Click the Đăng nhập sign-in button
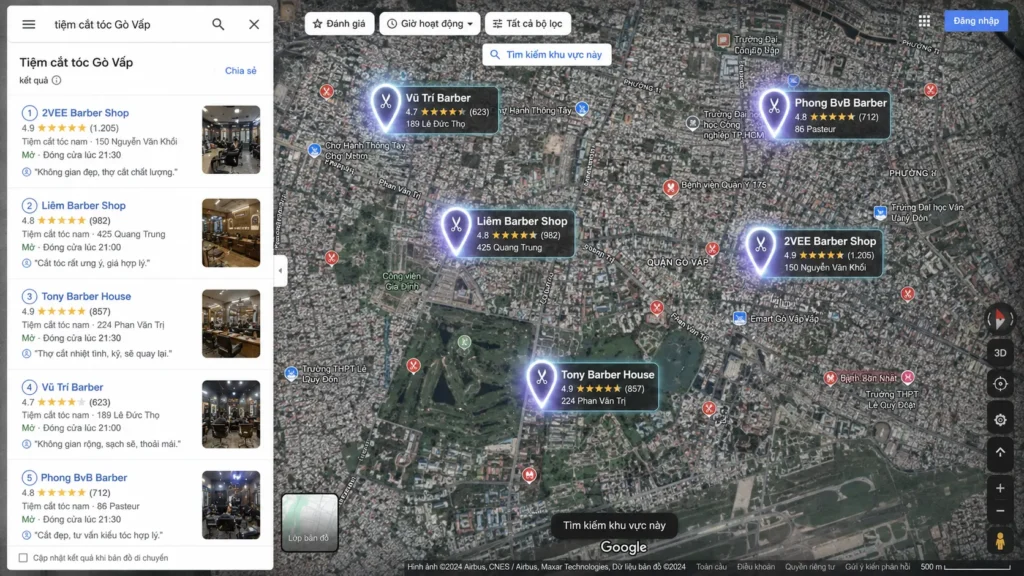 coord(976,21)
